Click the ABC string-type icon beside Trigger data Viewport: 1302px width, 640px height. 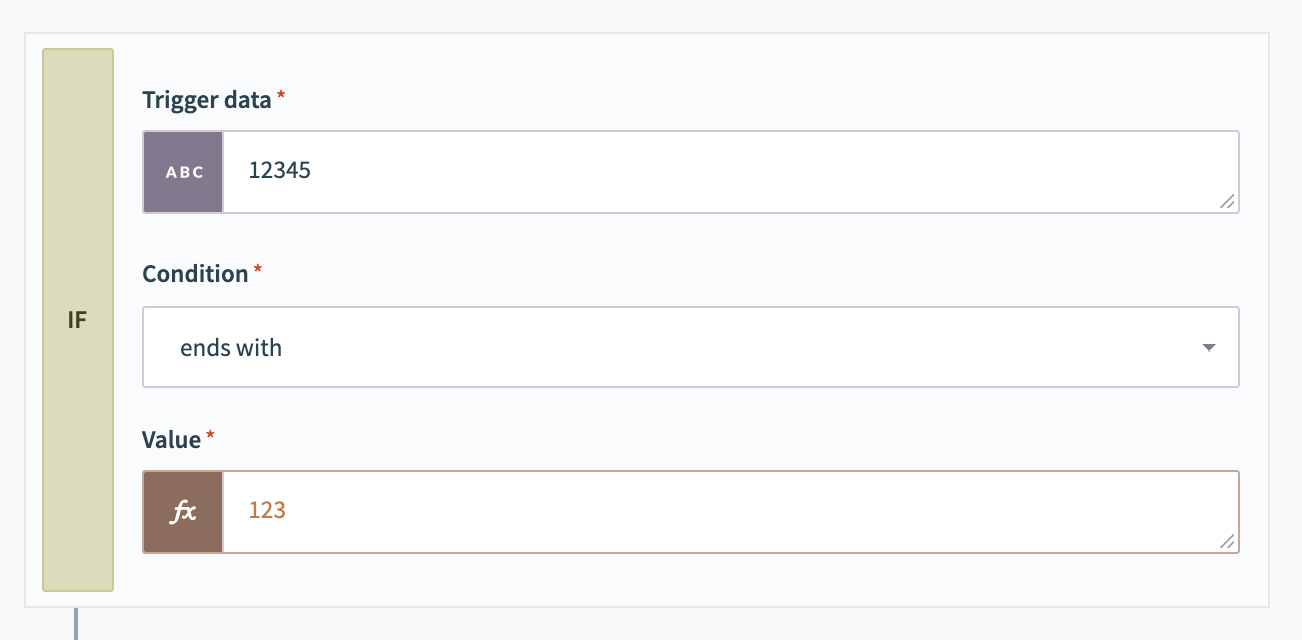coord(183,171)
